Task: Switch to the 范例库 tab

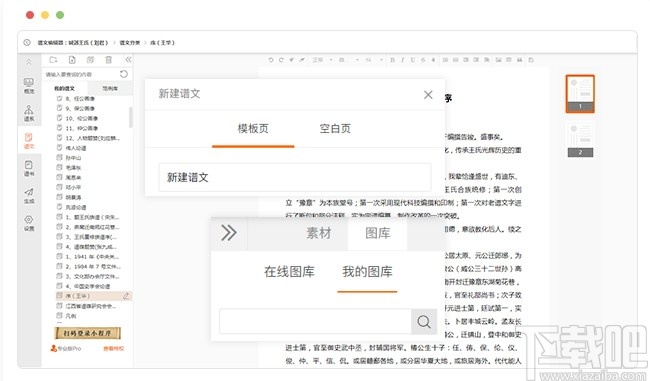Action: [110, 88]
